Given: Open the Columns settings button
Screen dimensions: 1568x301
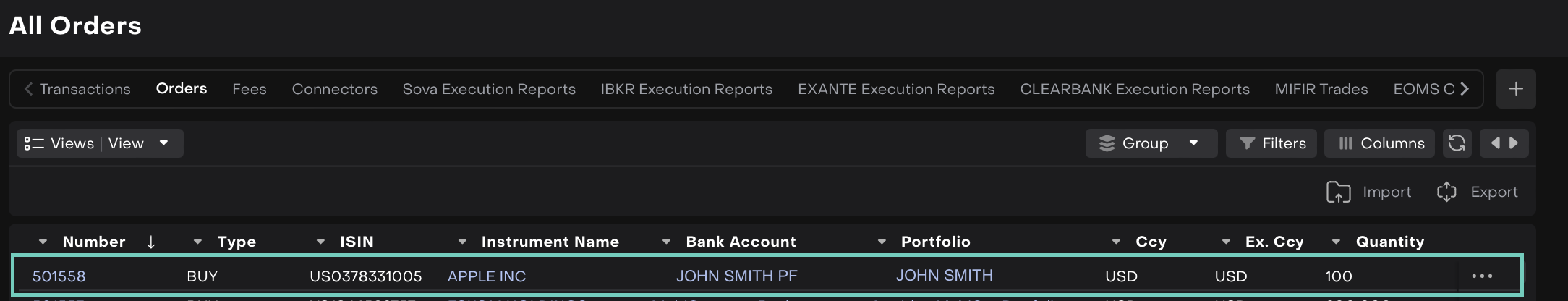Looking at the screenshot, I should 1381,143.
